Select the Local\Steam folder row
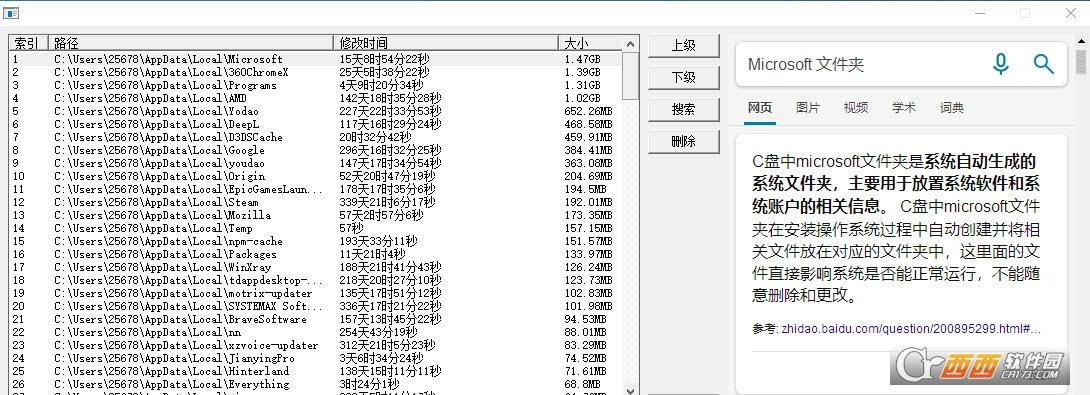 coord(316,202)
